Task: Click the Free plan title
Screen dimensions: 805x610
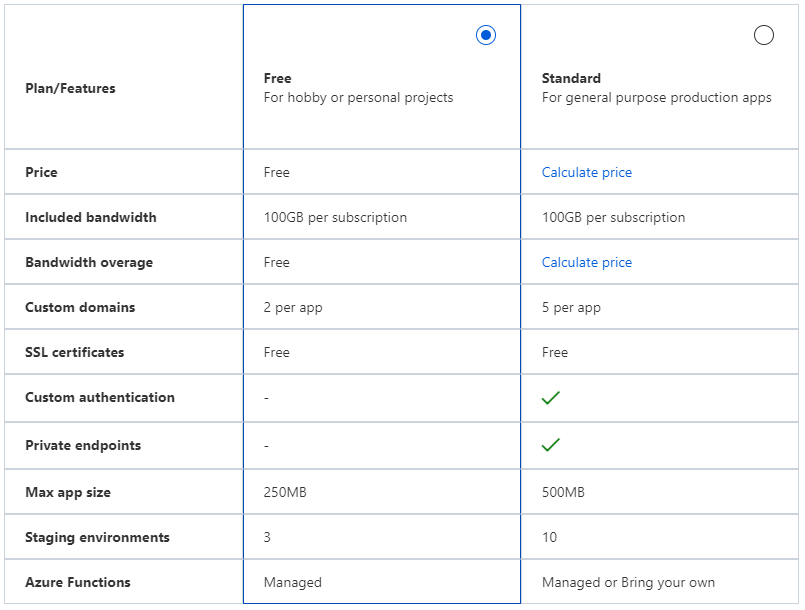Action: pos(277,78)
